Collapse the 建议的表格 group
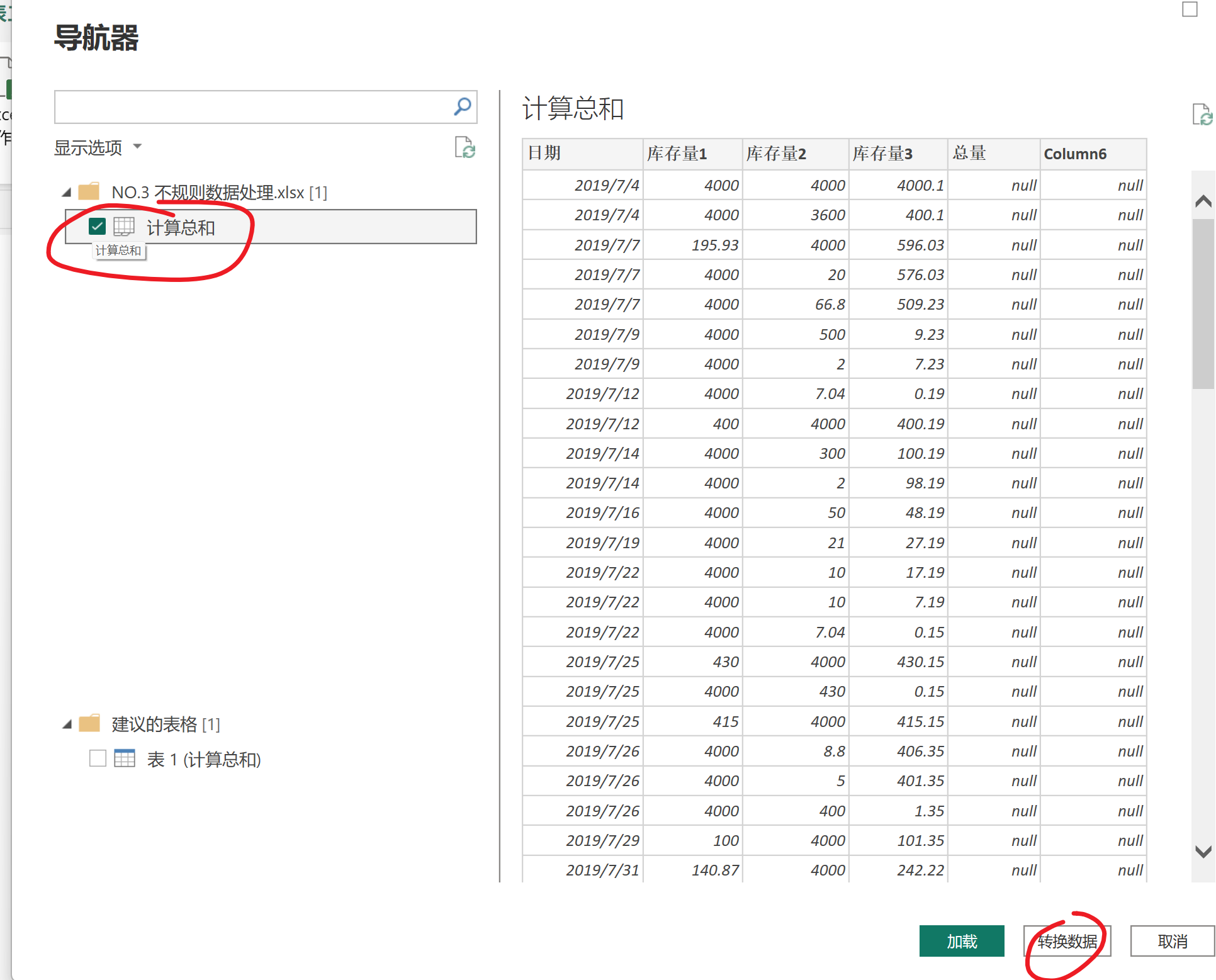1216x980 pixels. [67, 724]
